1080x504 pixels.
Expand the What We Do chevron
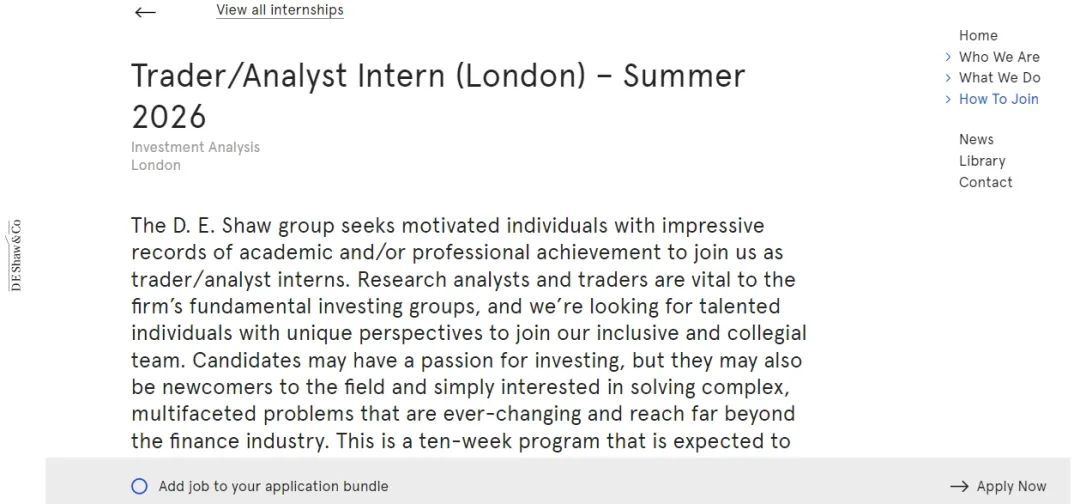tap(948, 78)
